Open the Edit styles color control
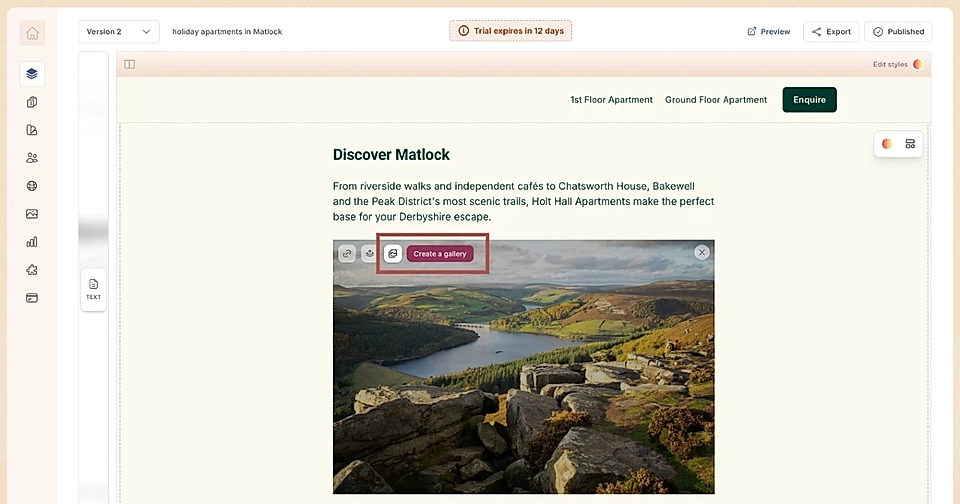960x504 pixels. point(898,64)
